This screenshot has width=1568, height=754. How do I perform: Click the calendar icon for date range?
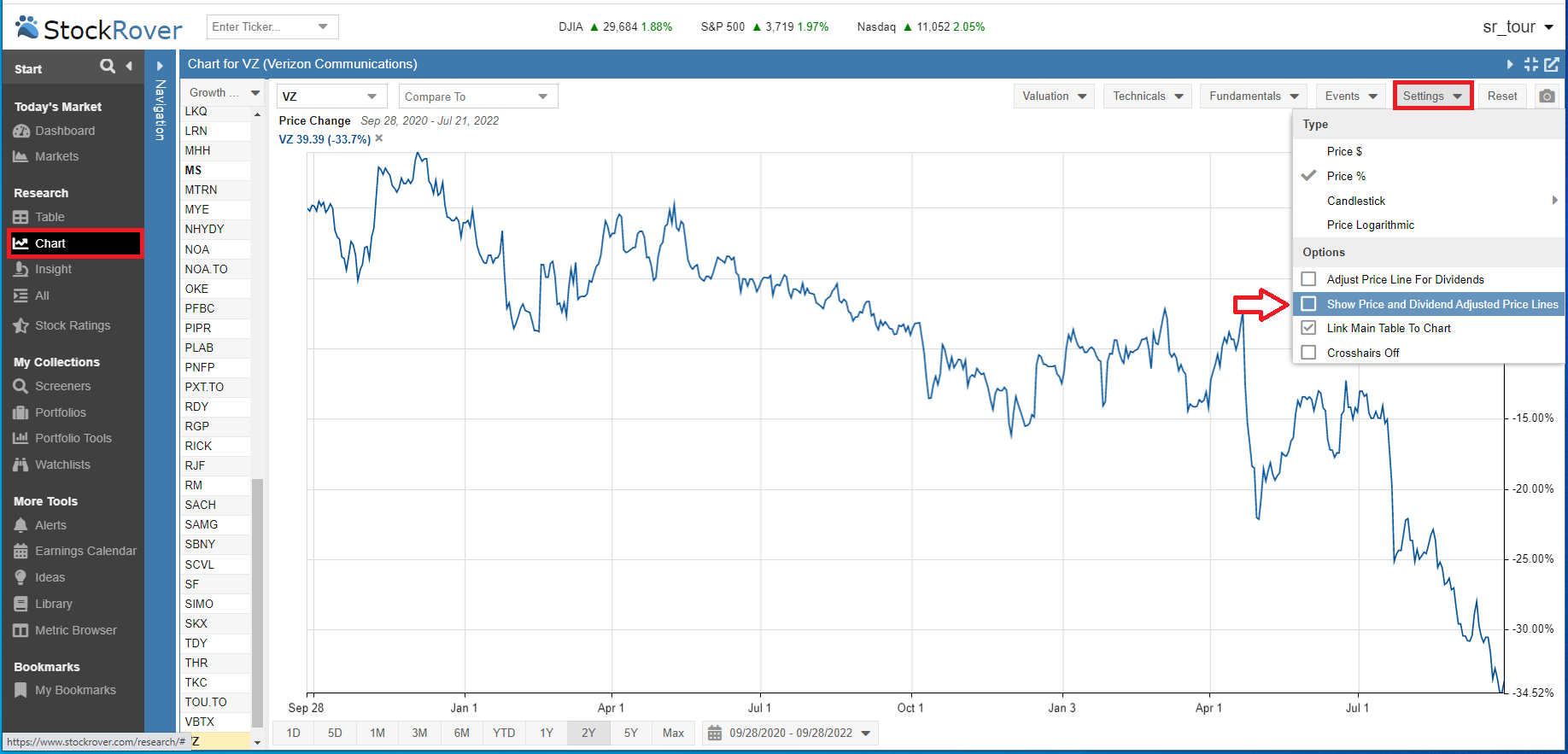click(x=715, y=733)
